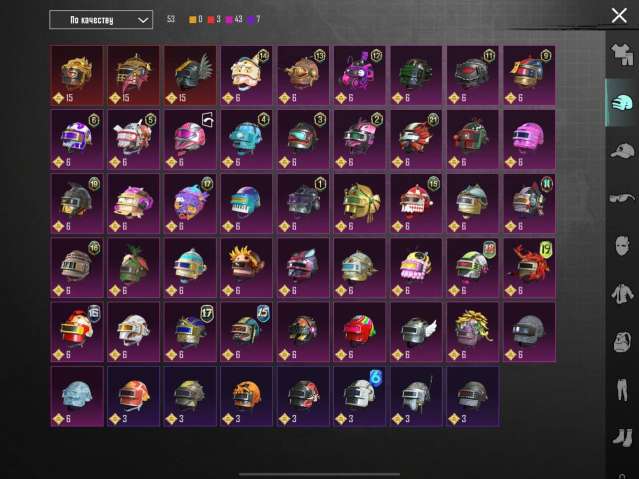Open the face mask category icon
Viewport: 639px width, 479px height.
[622, 246]
